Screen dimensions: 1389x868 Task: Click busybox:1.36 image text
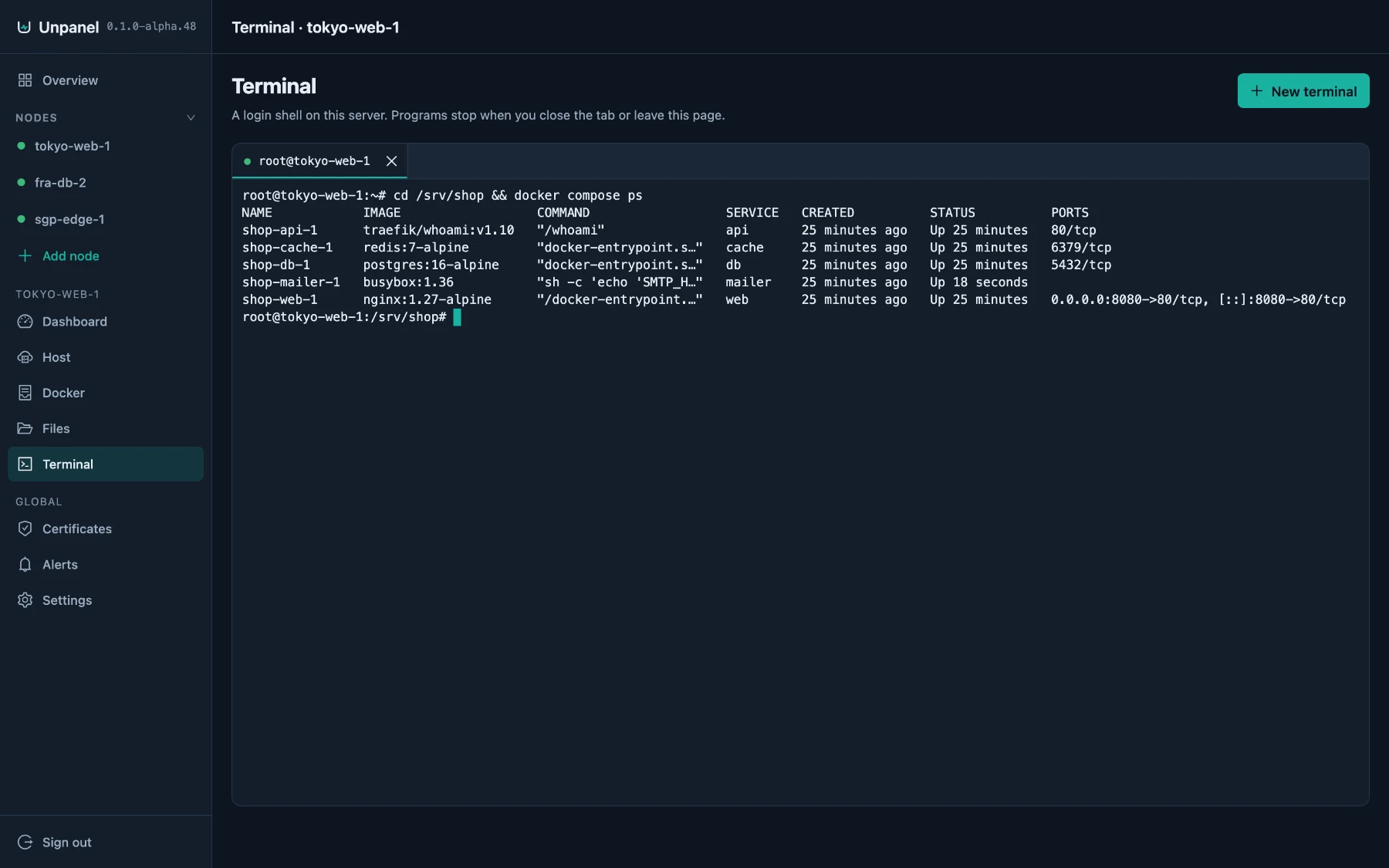pyautogui.click(x=408, y=282)
